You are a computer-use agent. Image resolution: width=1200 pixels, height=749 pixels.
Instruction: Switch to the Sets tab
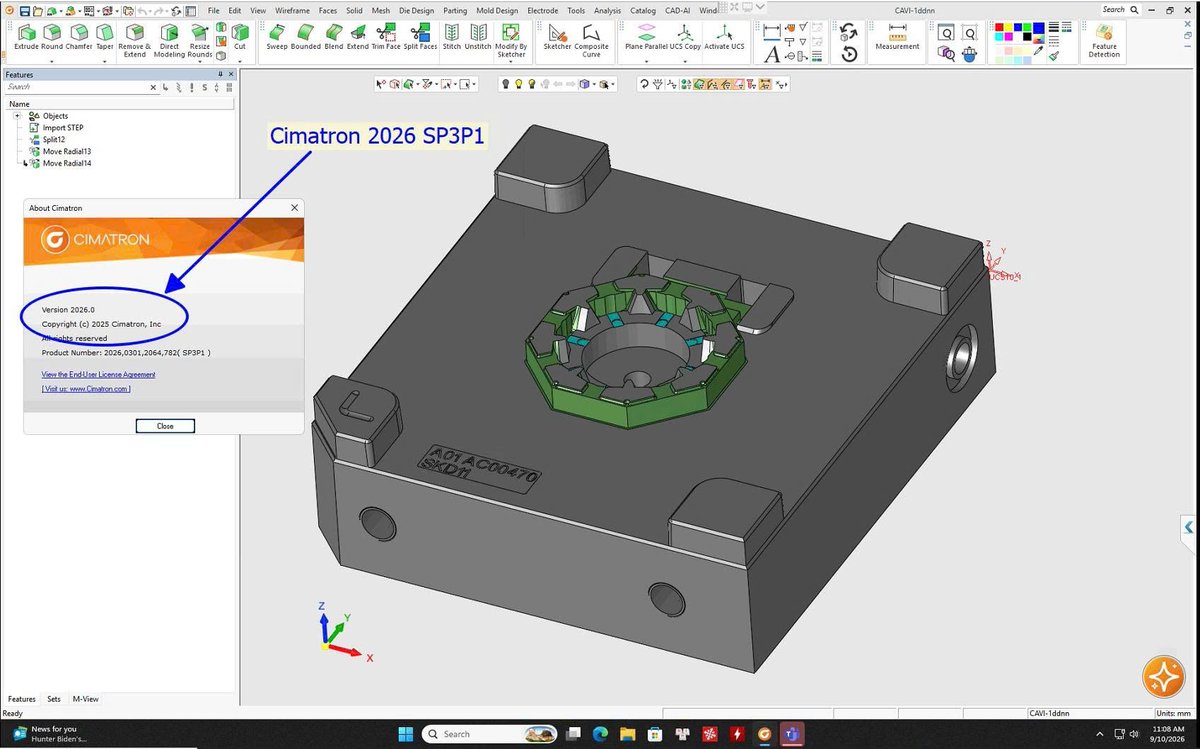point(54,699)
